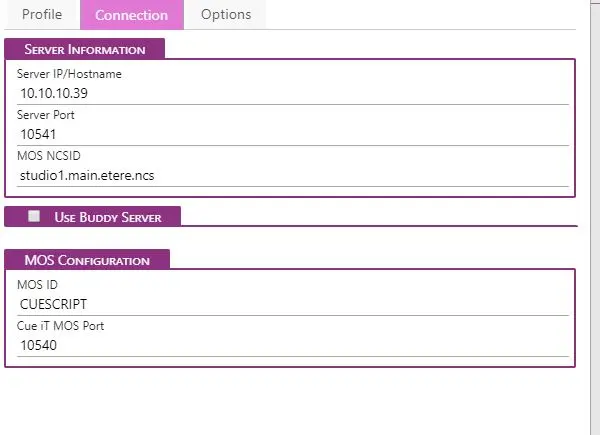Click the MOS Configuration section header

tap(87, 260)
